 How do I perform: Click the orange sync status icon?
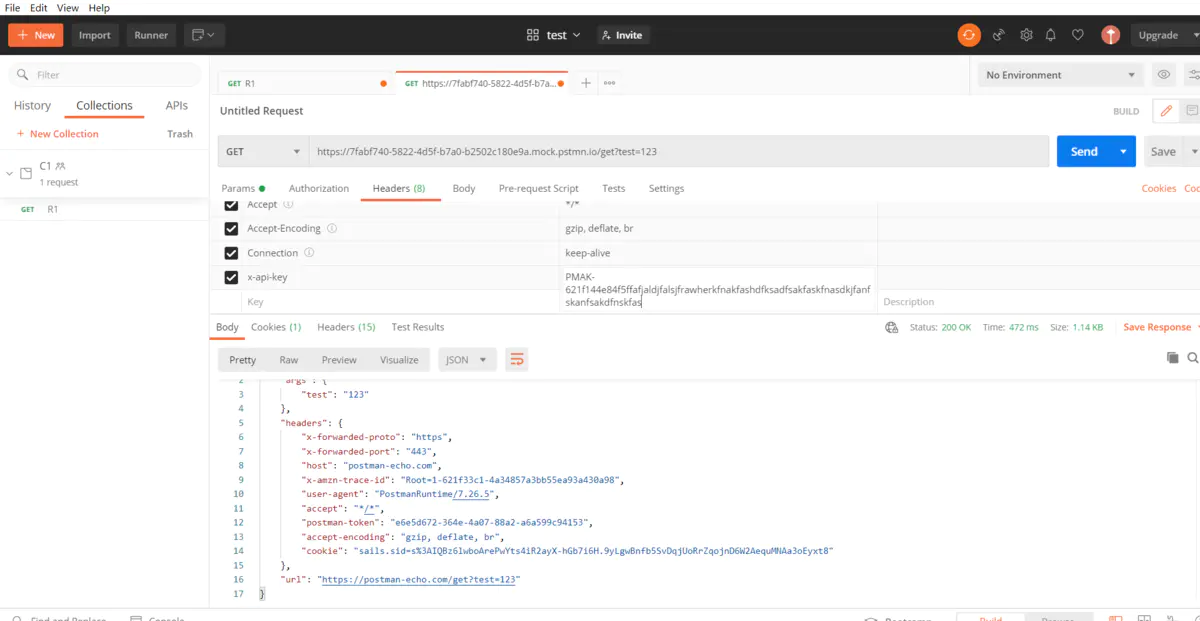click(x=969, y=35)
